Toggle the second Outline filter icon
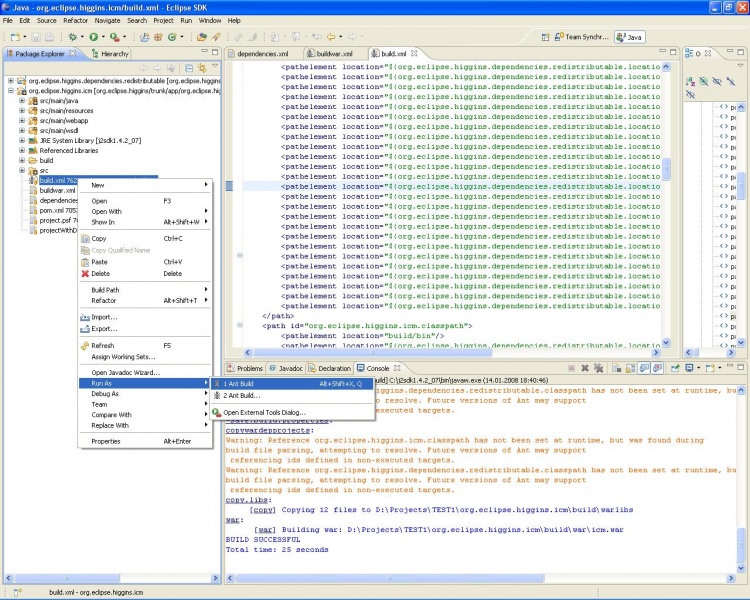The image size is (750, 600). pyautogui.click(x=704, y=82)
